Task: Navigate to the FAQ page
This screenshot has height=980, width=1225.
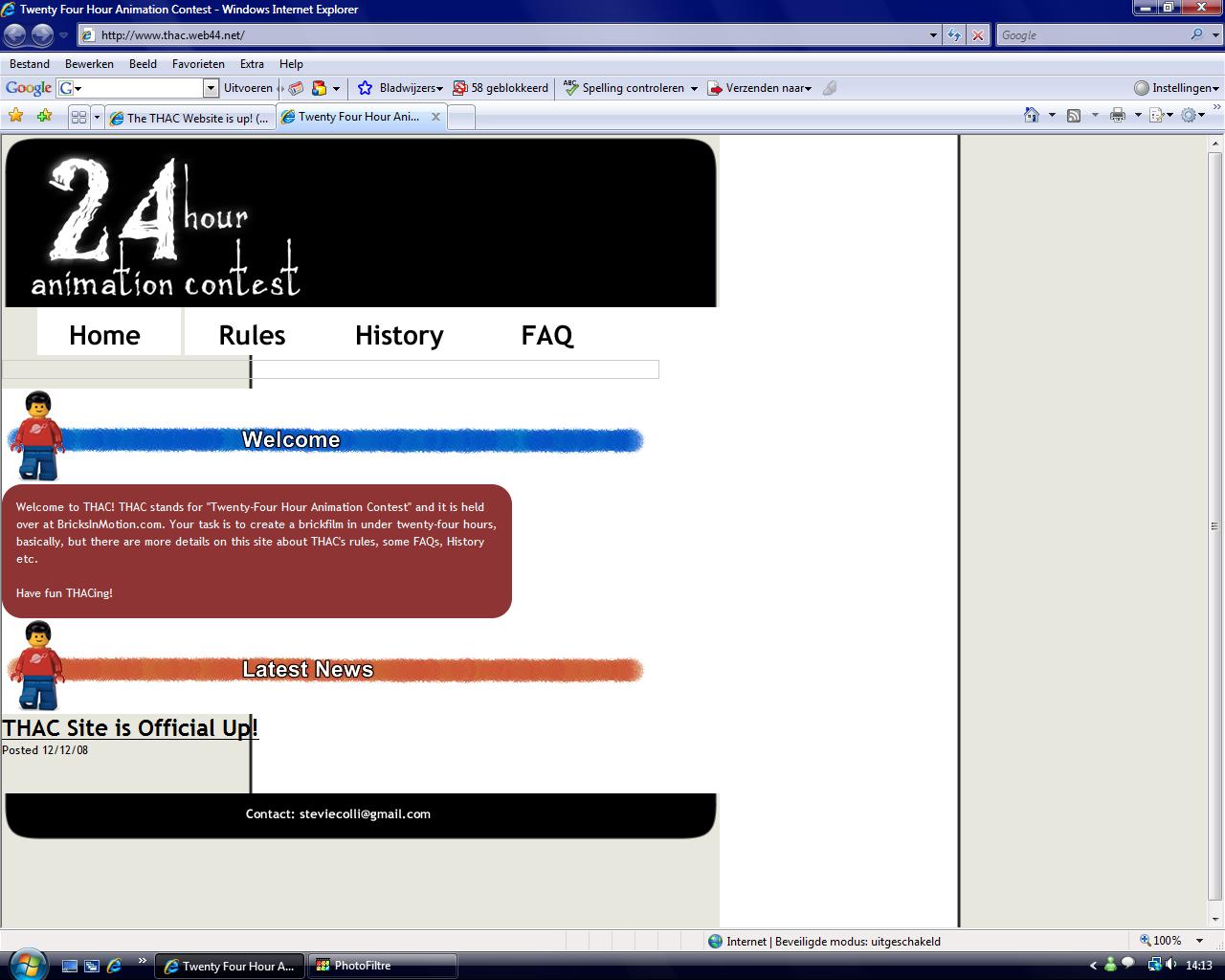Action: coord(546,335)
